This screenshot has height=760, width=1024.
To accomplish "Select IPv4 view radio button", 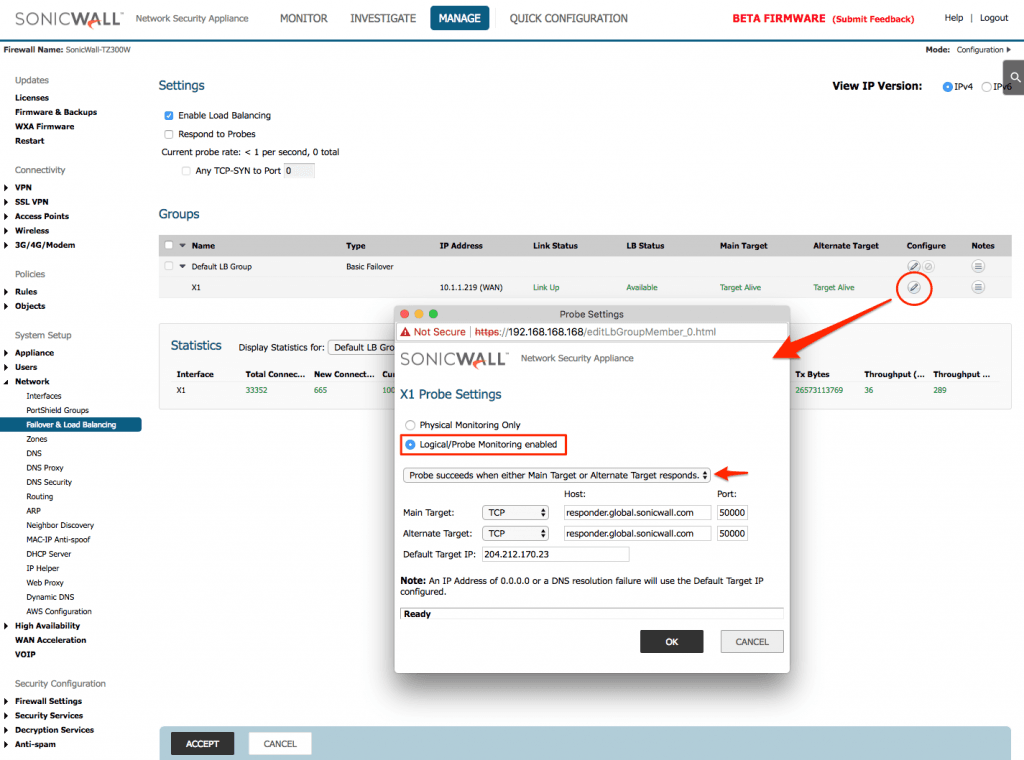I will pyautogui.click(x=947, y=87).
